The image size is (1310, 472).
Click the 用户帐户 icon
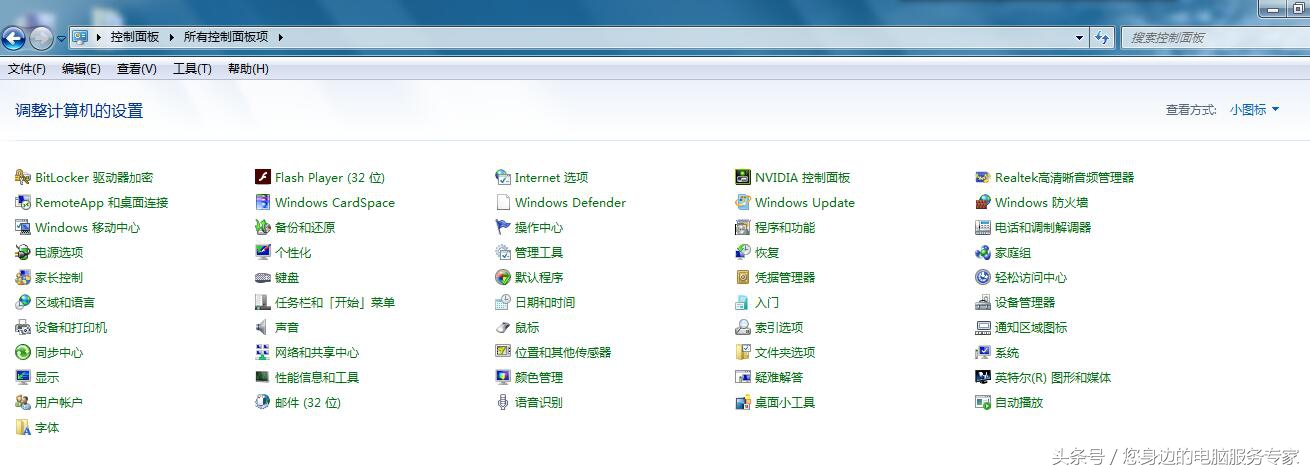[23, 402]
